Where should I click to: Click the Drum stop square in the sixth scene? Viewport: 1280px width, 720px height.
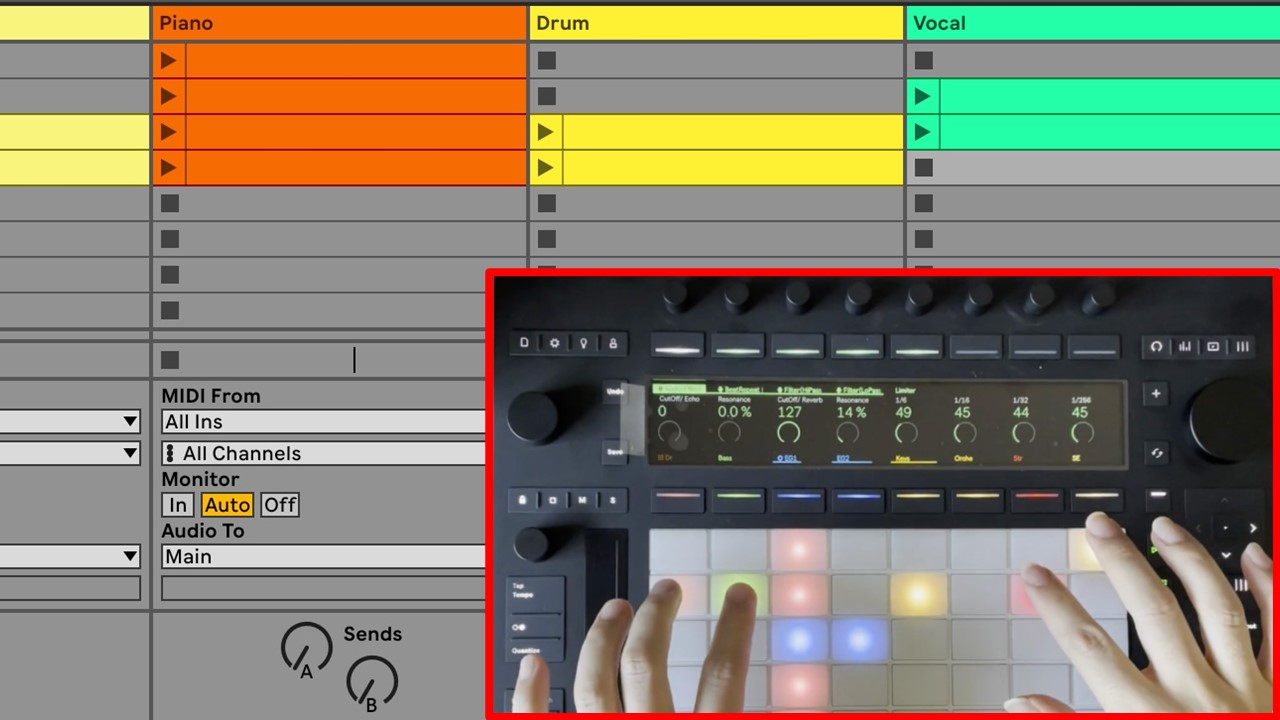546,239
